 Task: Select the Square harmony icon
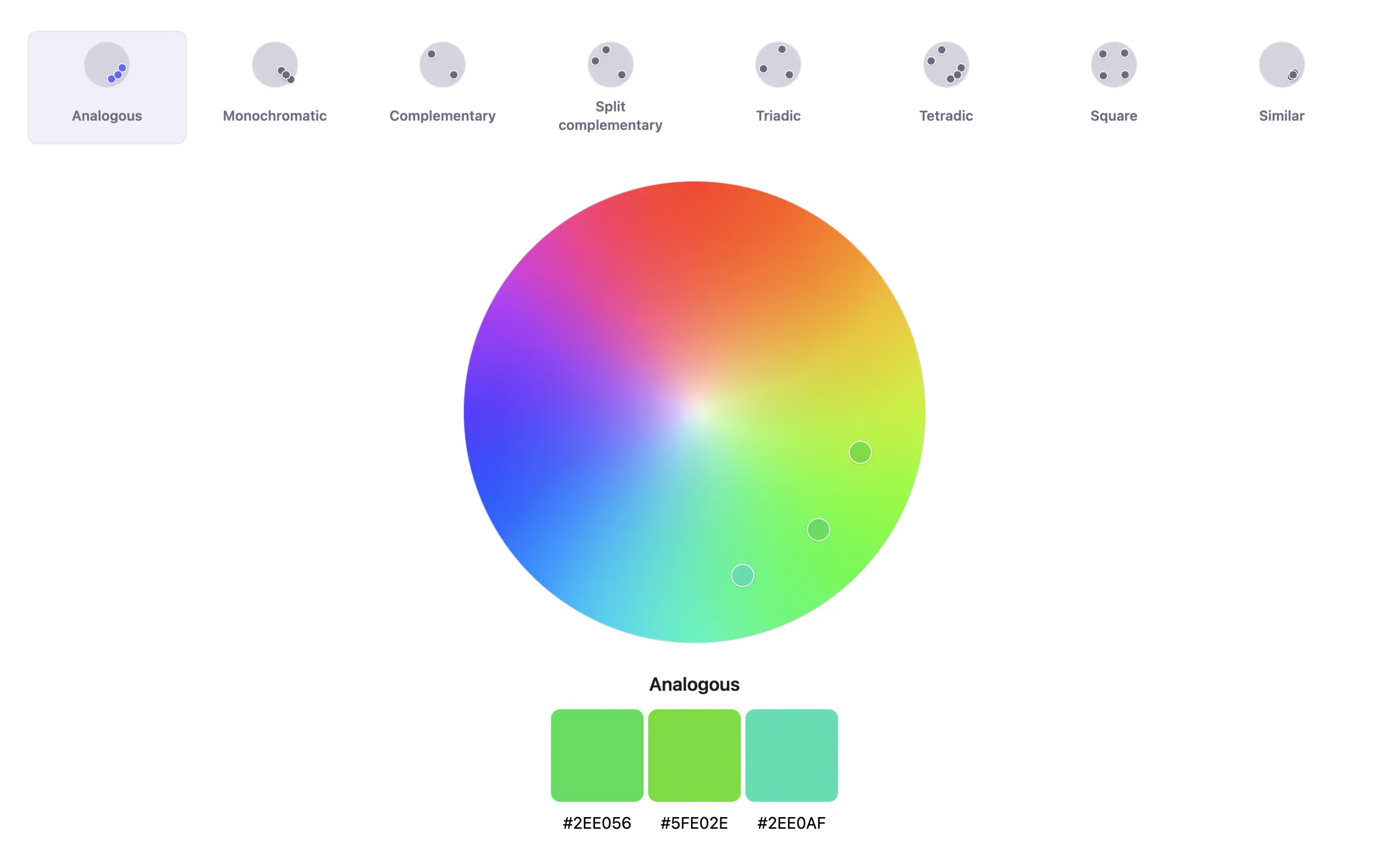[1114, 64]
